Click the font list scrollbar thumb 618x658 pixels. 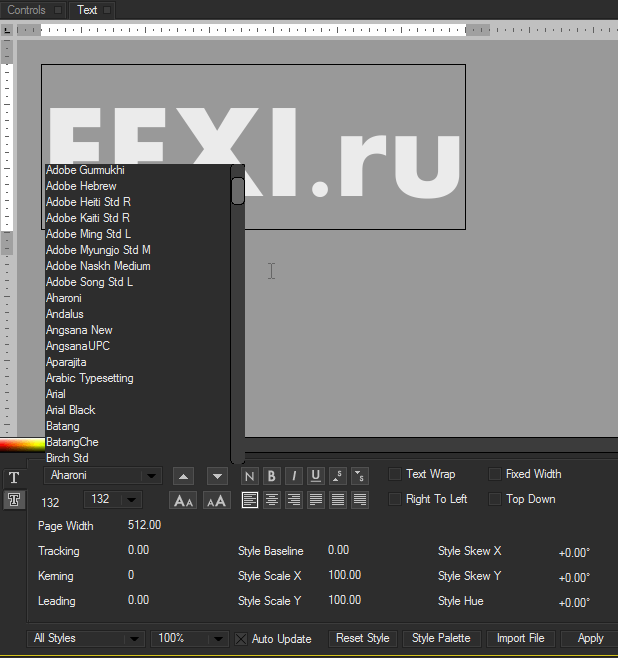pyautogui.click(x=238, y=191)
